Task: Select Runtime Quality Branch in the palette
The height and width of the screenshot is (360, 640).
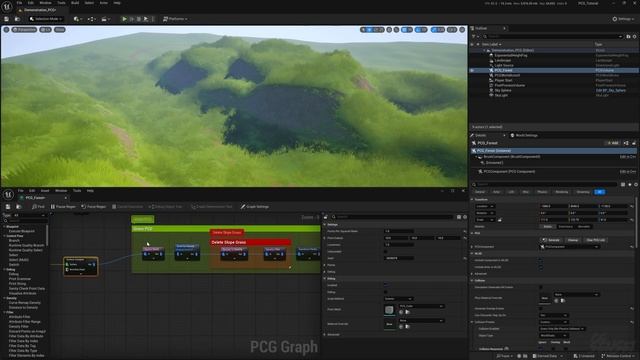Action: (x=26, y=245)
